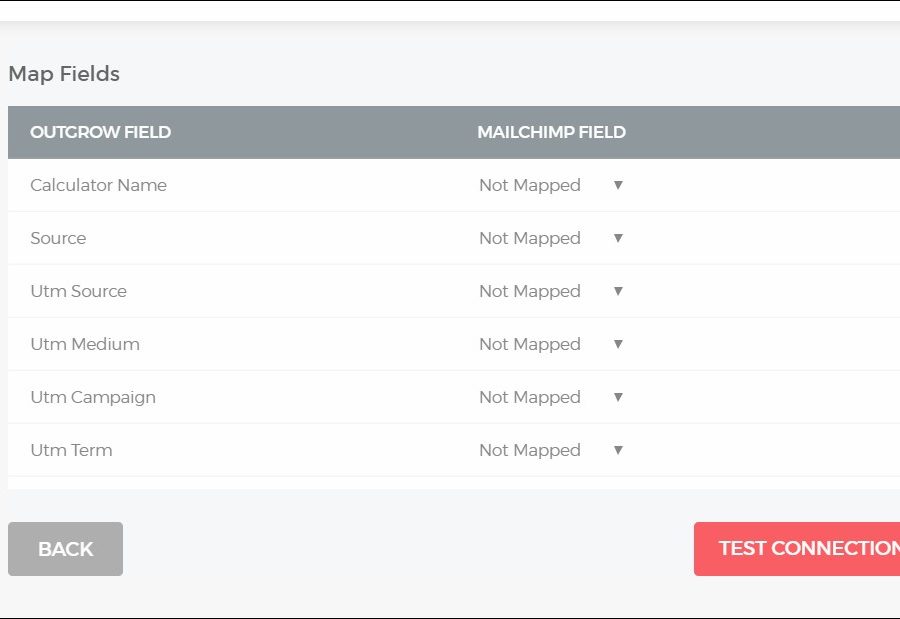Click the Utm Term field label
900x619 pixels.
coord(71,450)
